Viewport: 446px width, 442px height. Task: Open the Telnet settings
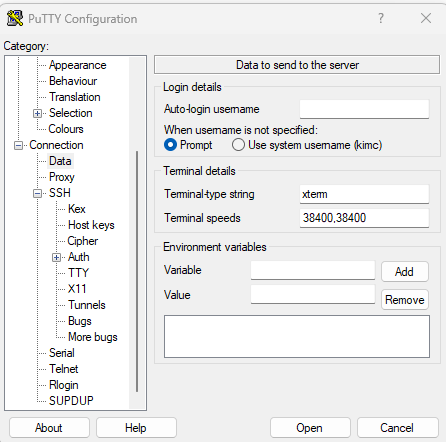coord(63,369)
